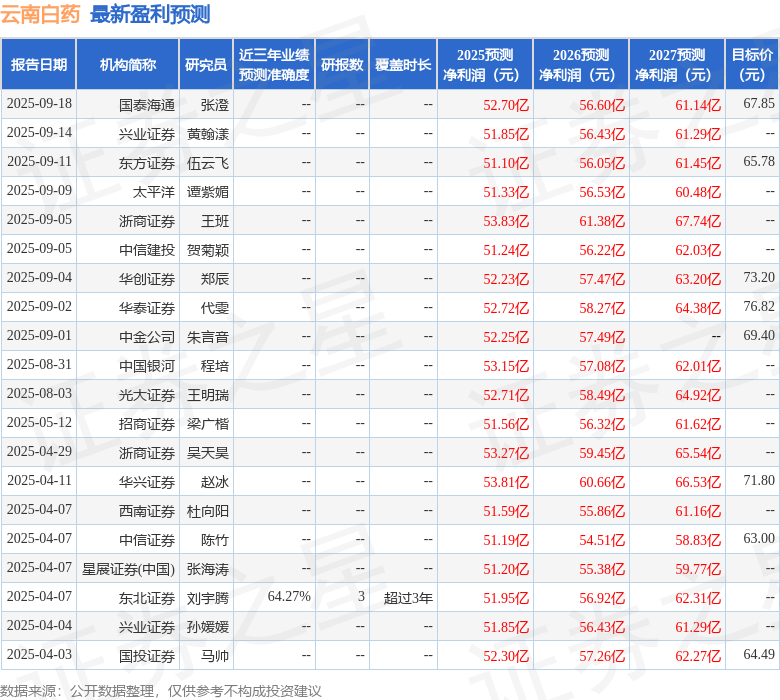The height and width of the screenshot is (700, 780).
Task: Select the 星展证券(中国) institution cell
Action: [128, 569]
